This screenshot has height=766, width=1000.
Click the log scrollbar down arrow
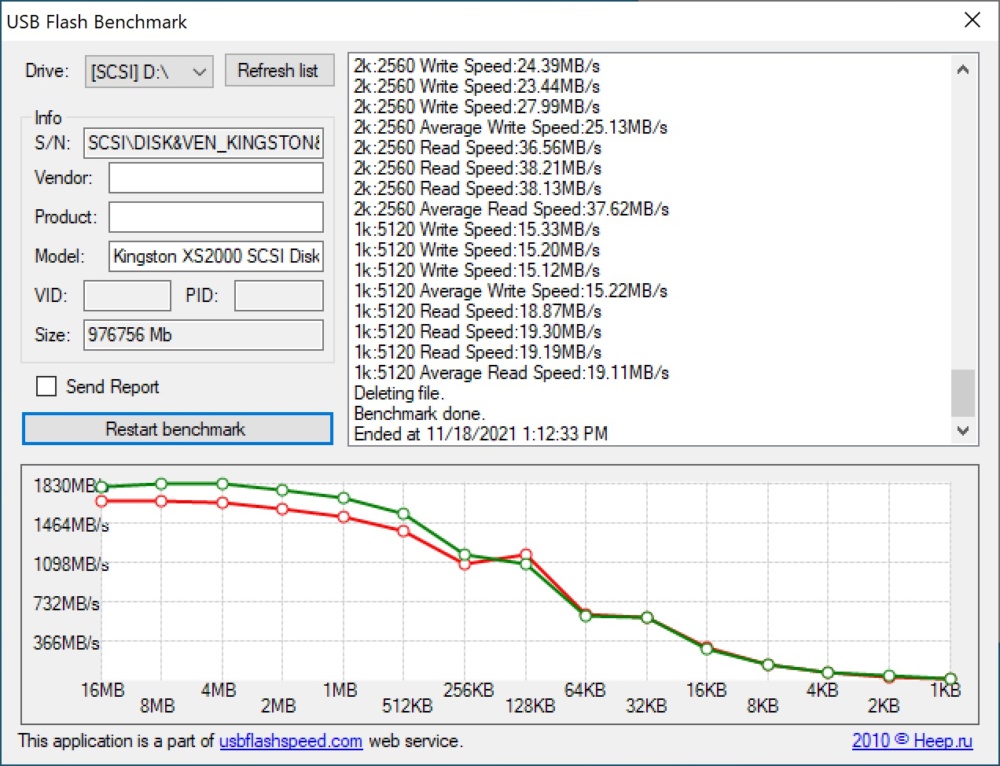point(963,431)
